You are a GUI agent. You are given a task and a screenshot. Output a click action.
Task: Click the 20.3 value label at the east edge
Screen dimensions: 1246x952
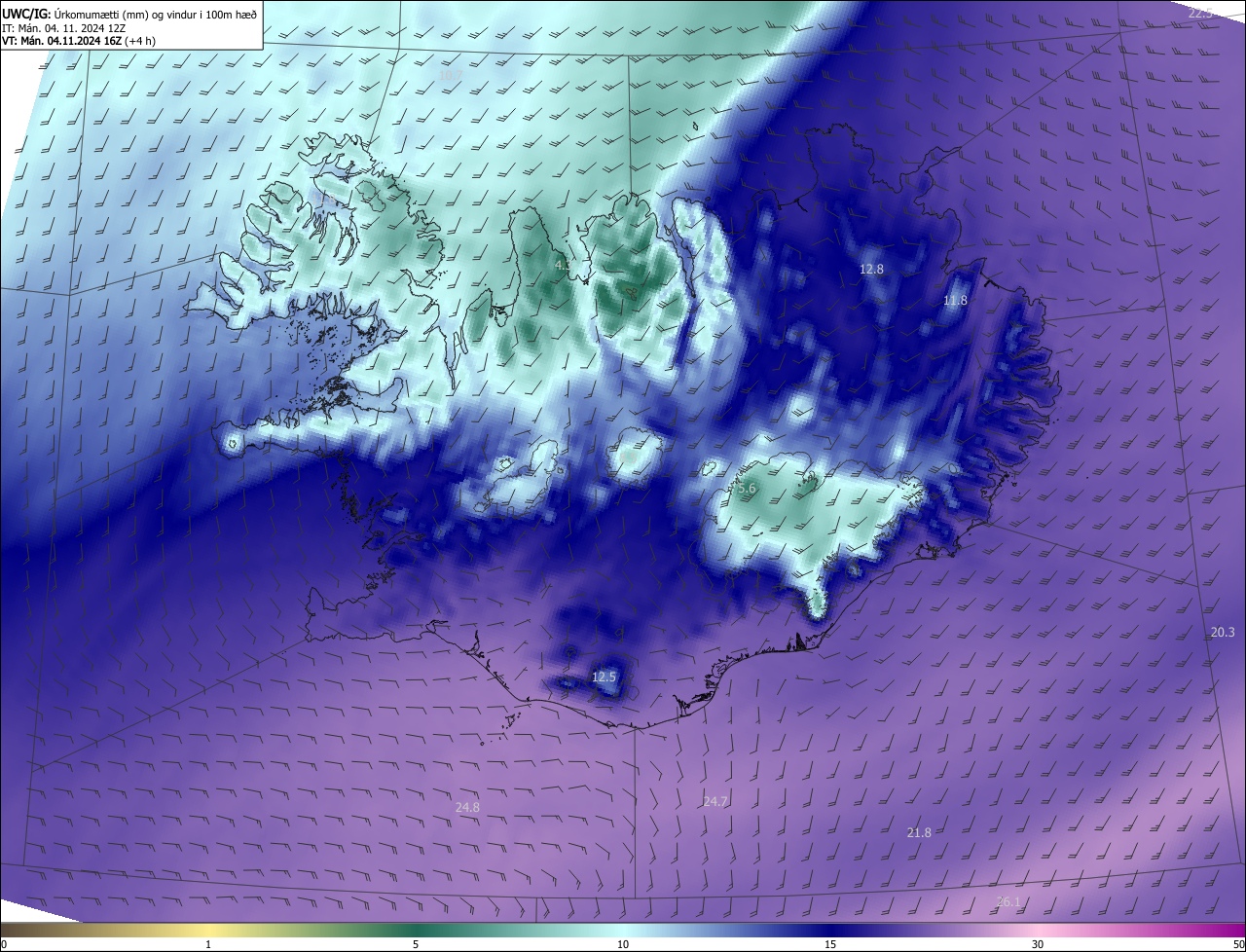1223,633
